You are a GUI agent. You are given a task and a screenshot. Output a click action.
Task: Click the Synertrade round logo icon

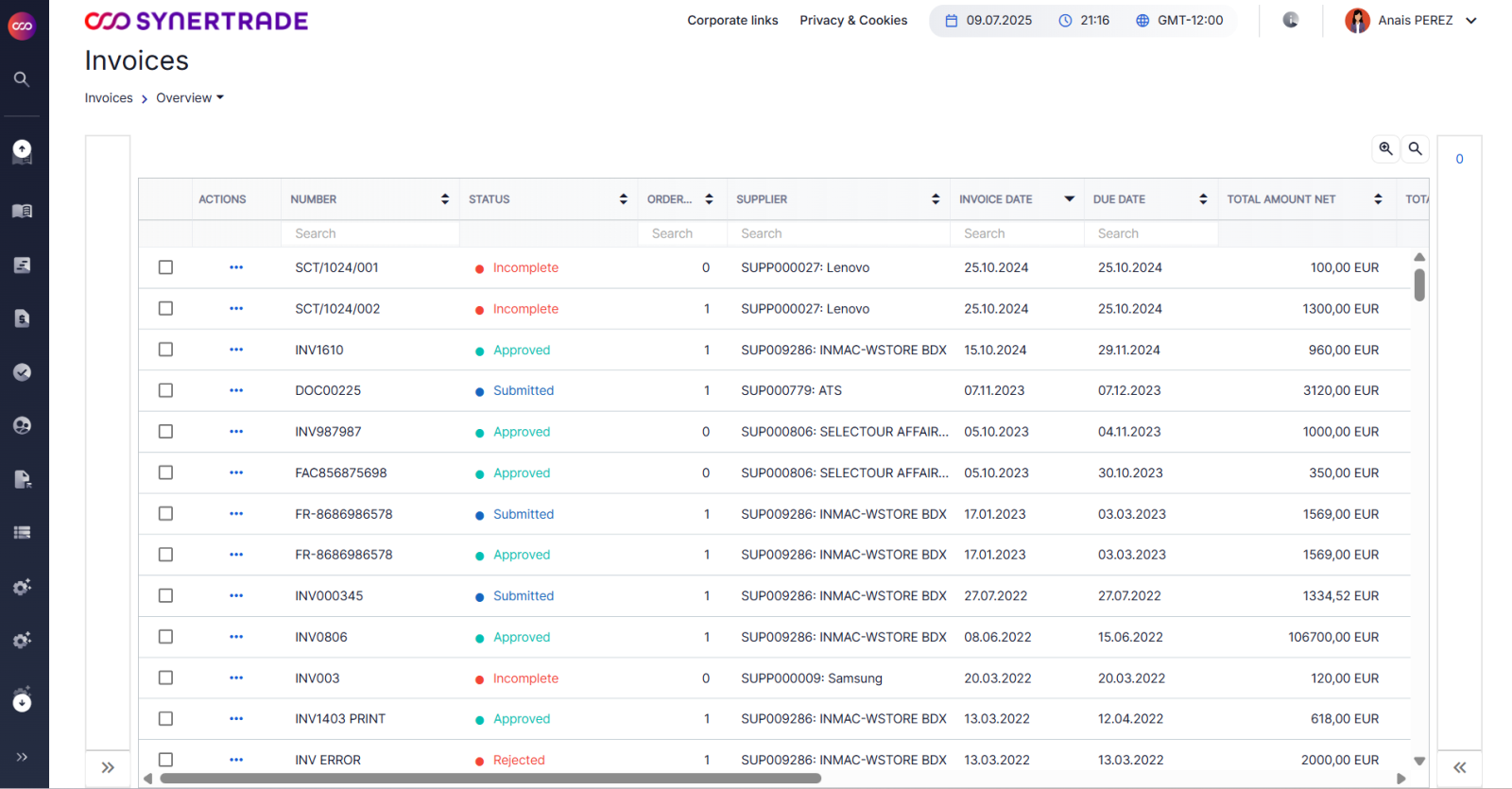22,26
